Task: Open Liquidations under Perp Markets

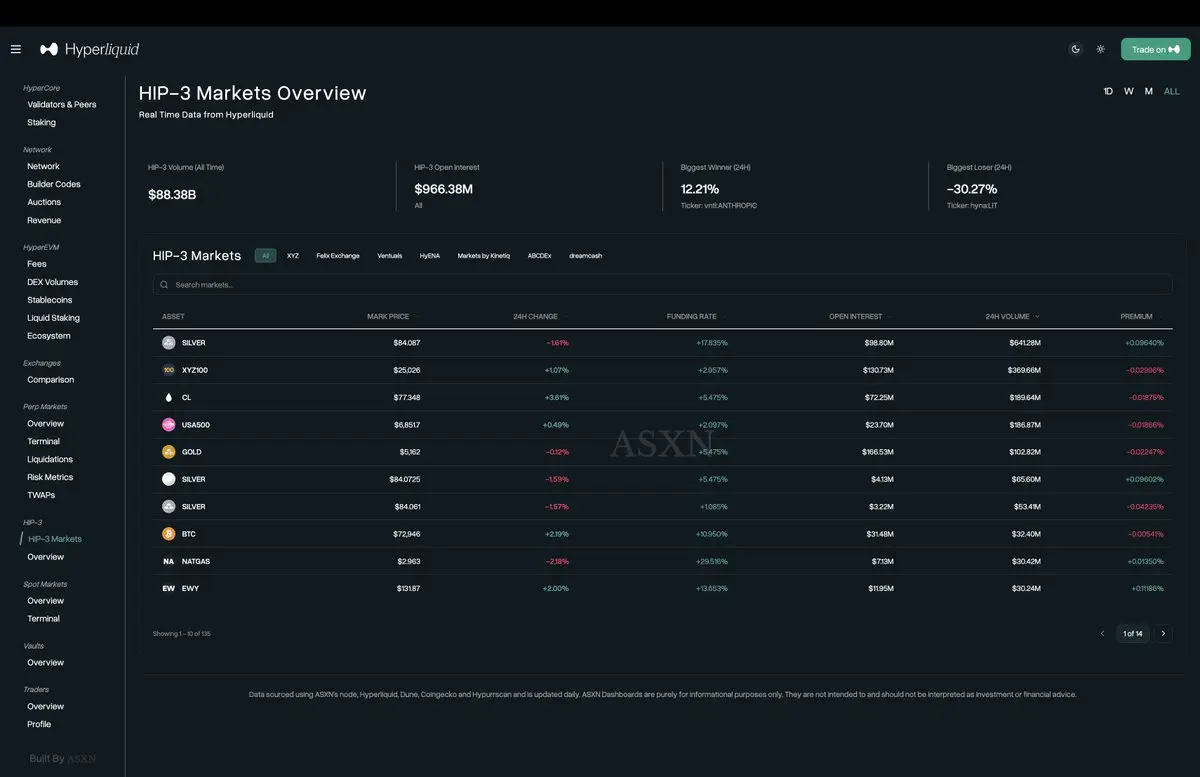Action: click(x=50, y=459)
